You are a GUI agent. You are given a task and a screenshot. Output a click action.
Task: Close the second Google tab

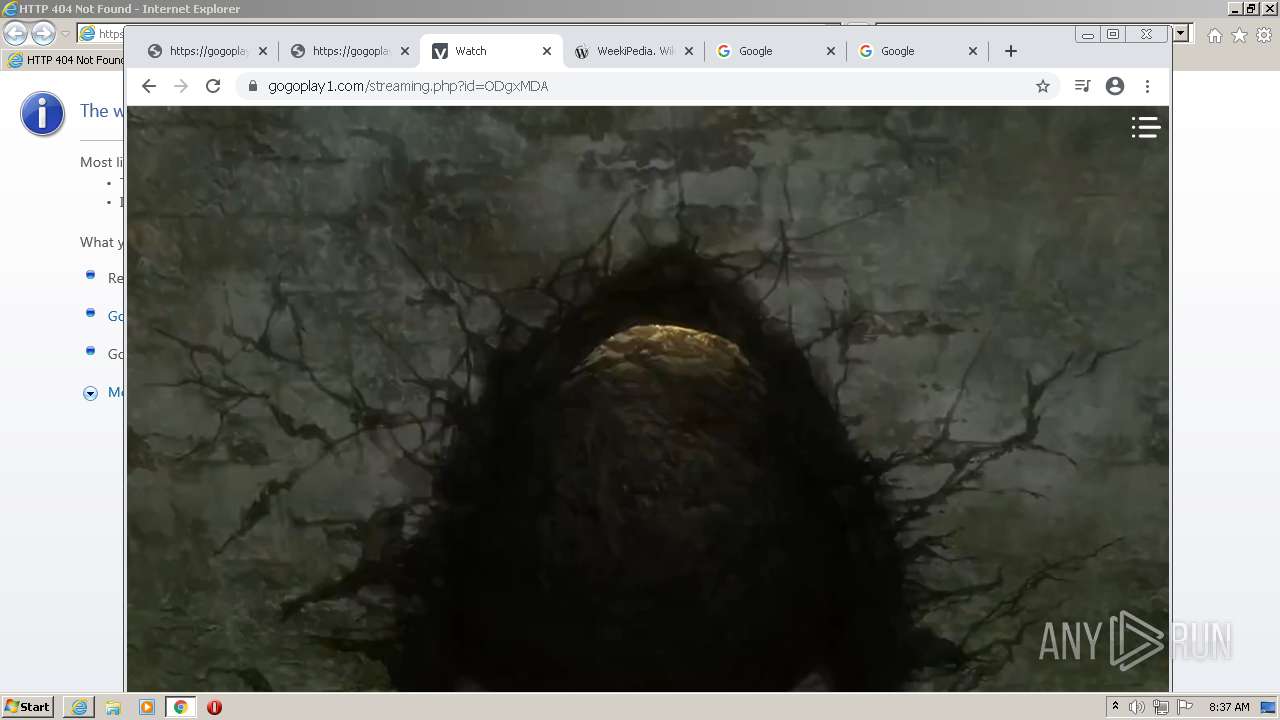[x=973, y=51]
